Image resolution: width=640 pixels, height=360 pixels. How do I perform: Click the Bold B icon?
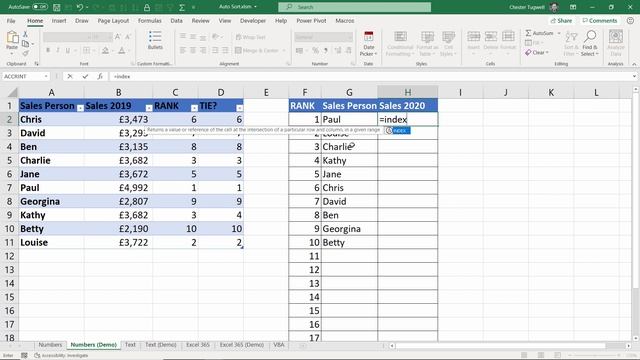pyautogui.click(x=48, y=51)
